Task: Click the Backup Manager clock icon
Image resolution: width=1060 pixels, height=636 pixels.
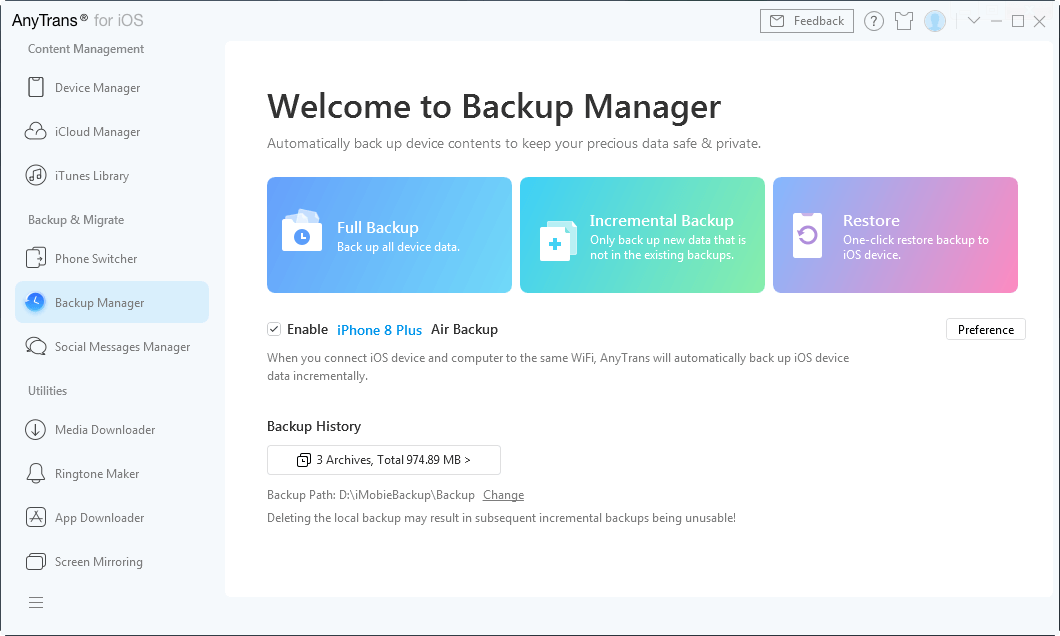Action: (34, 302)
